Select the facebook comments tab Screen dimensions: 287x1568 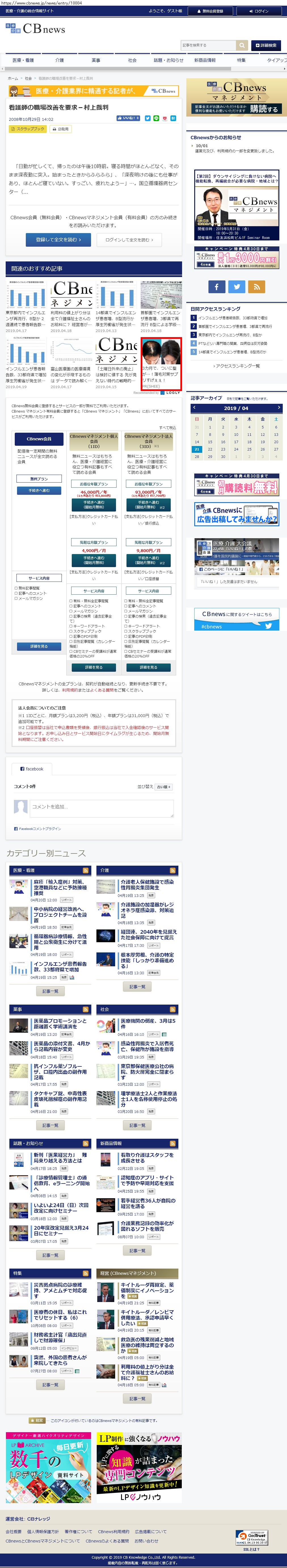point(32,769)
